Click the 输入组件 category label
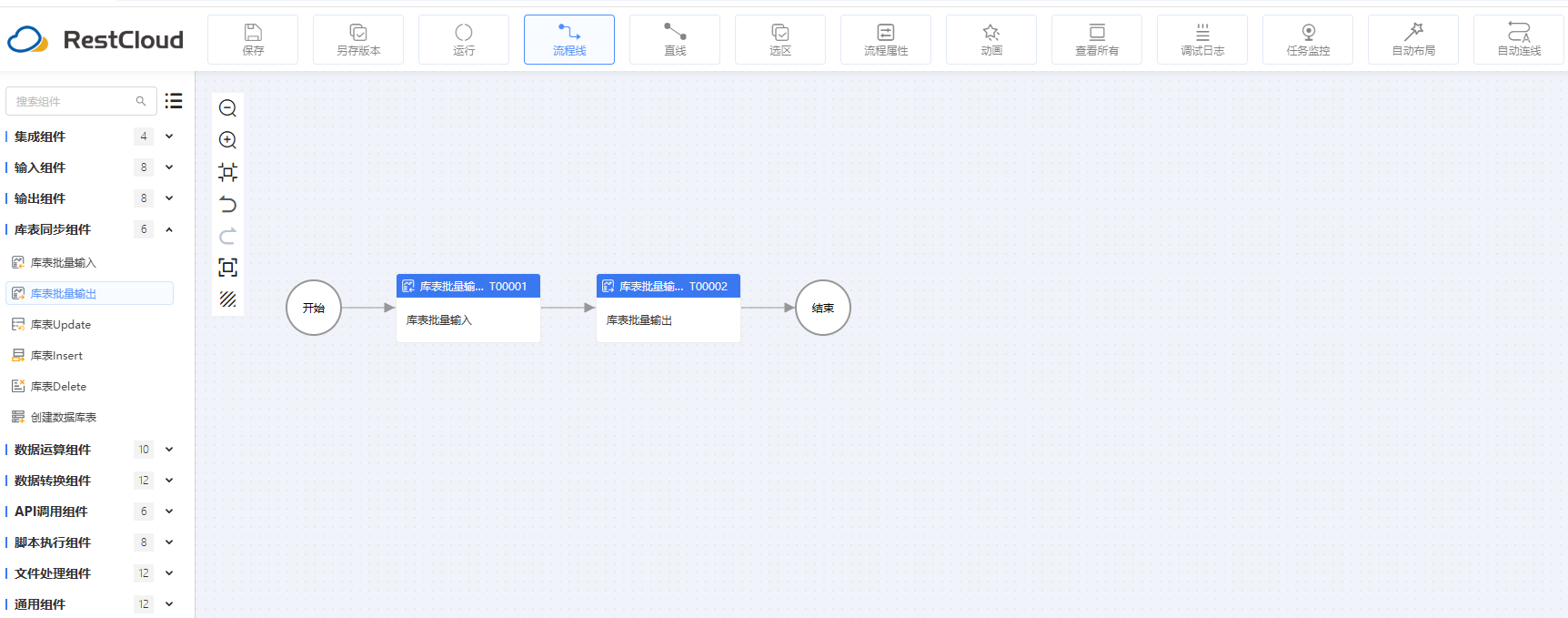Image resolution: width=1568 pixels, height=618 pixels. point(40,167)
